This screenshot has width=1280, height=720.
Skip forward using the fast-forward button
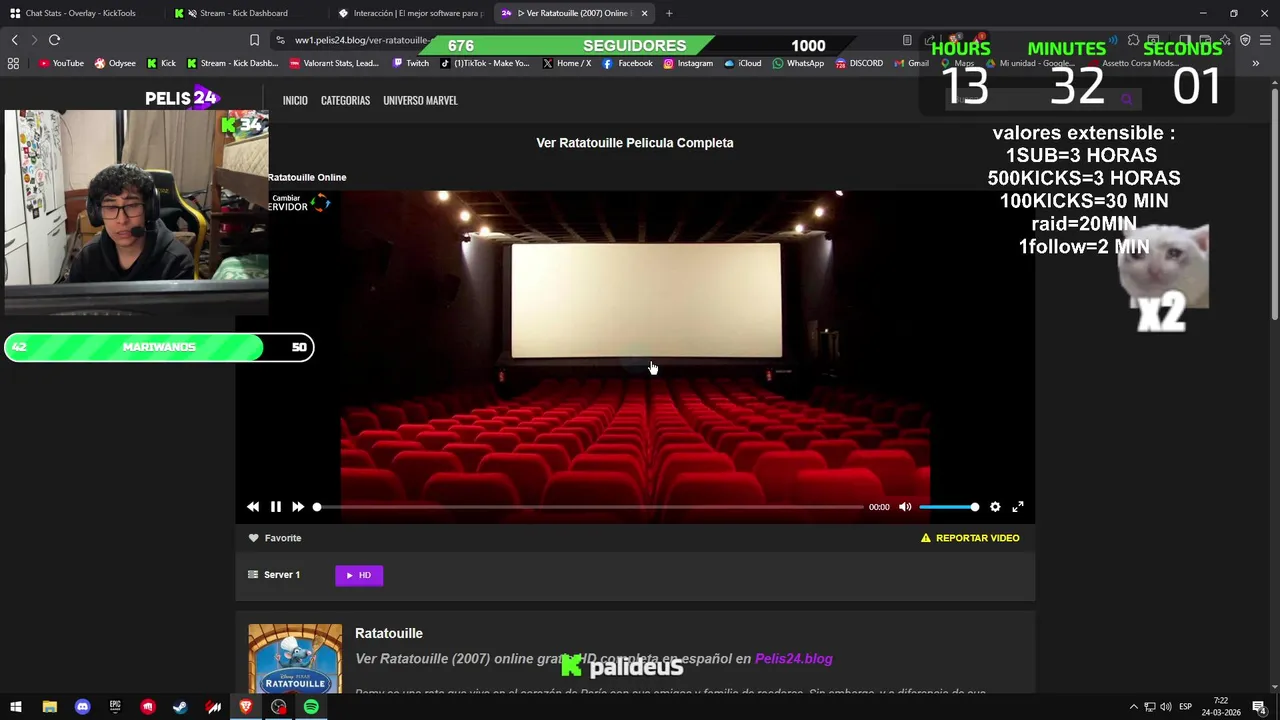coord(298,507)
